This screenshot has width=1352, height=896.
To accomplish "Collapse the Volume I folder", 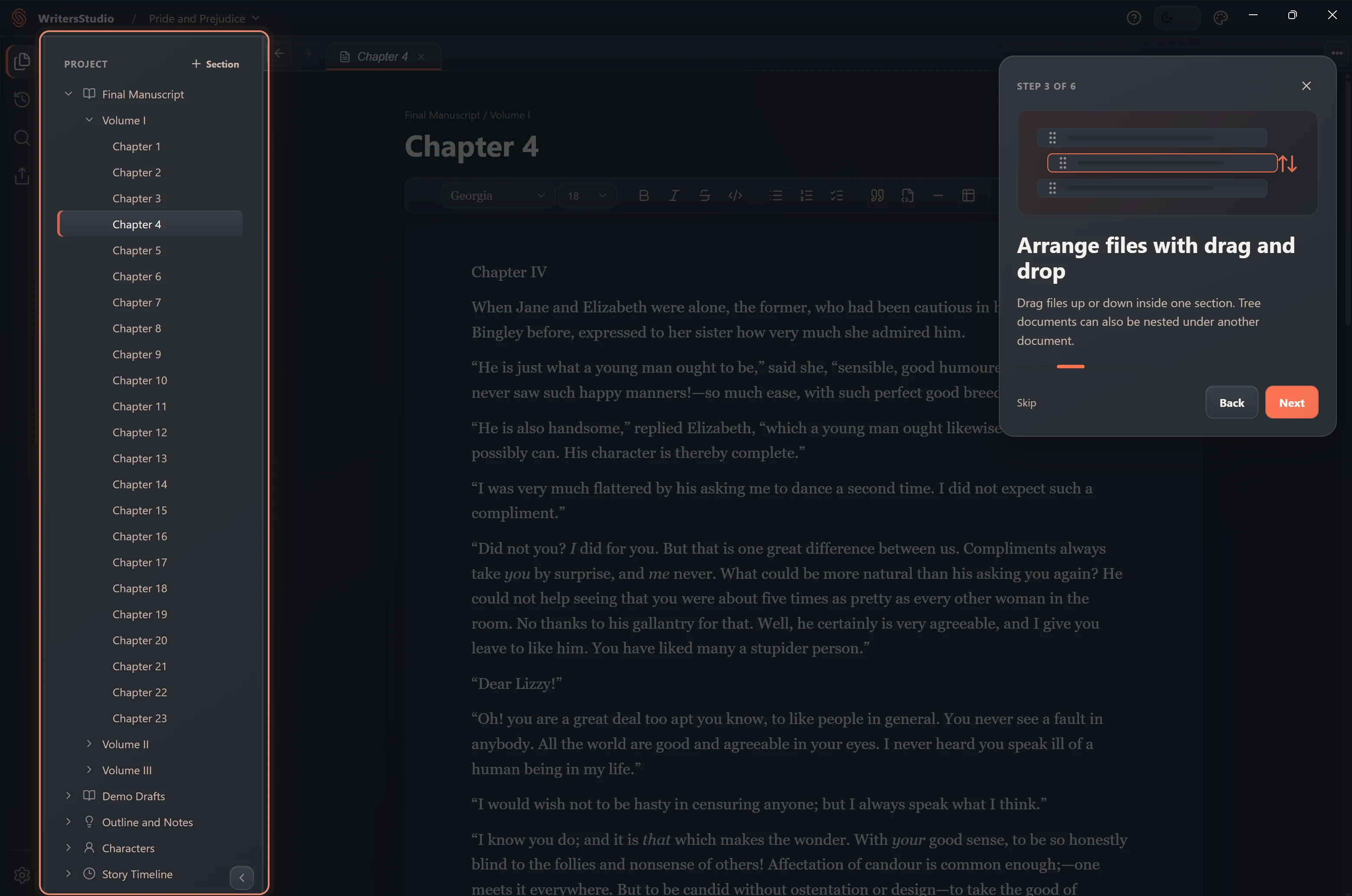I will (89, 120).
